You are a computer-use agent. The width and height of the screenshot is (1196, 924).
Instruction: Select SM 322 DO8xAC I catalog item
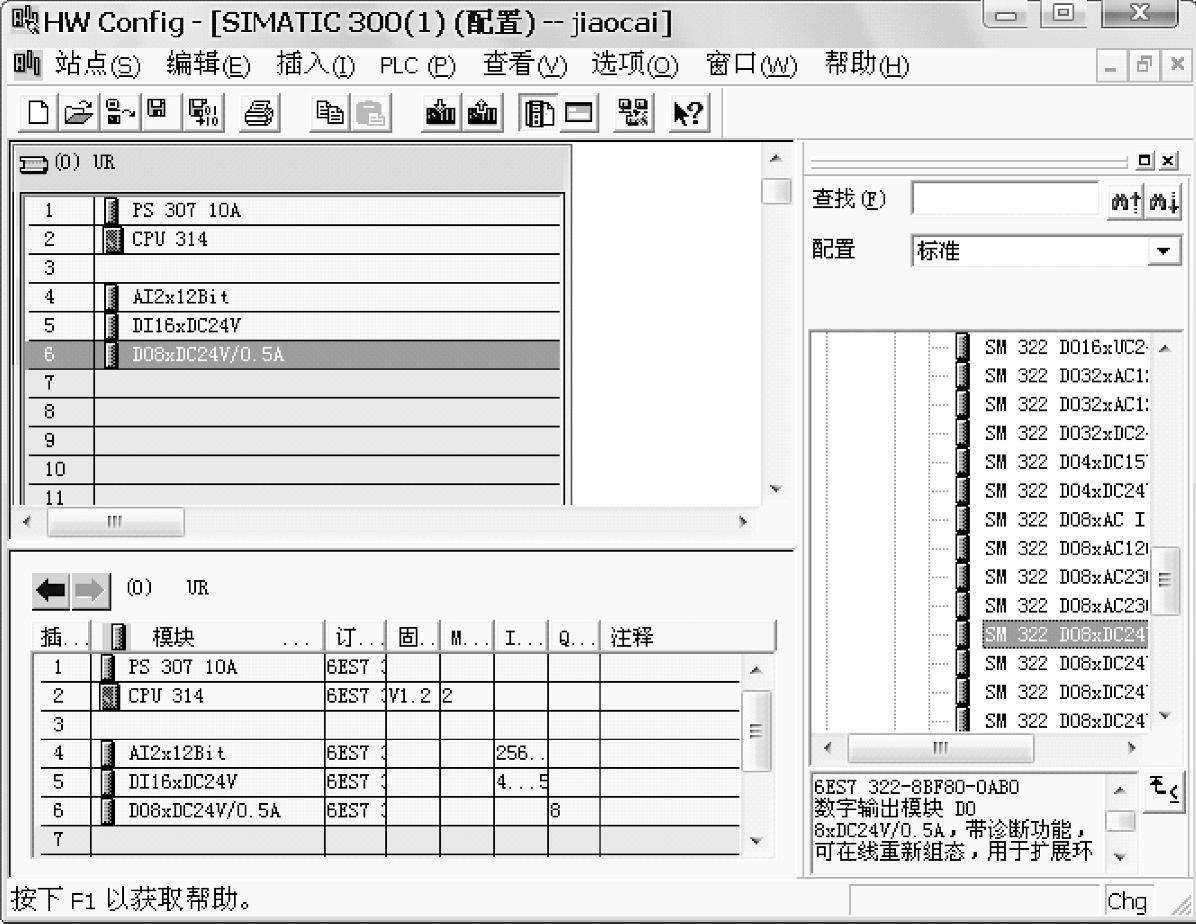[x=1065, y=520]
